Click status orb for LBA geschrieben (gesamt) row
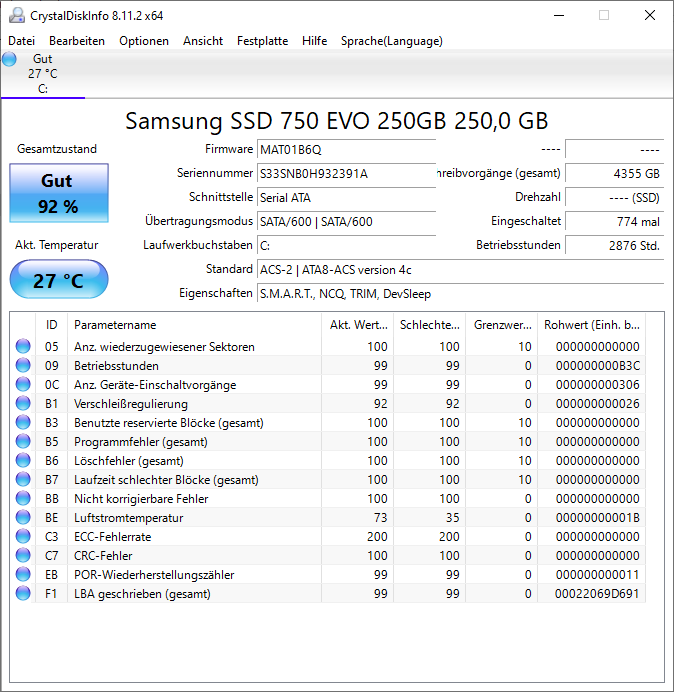The width and height of the screenshot is (674, 692). click(x=23, y=593)
